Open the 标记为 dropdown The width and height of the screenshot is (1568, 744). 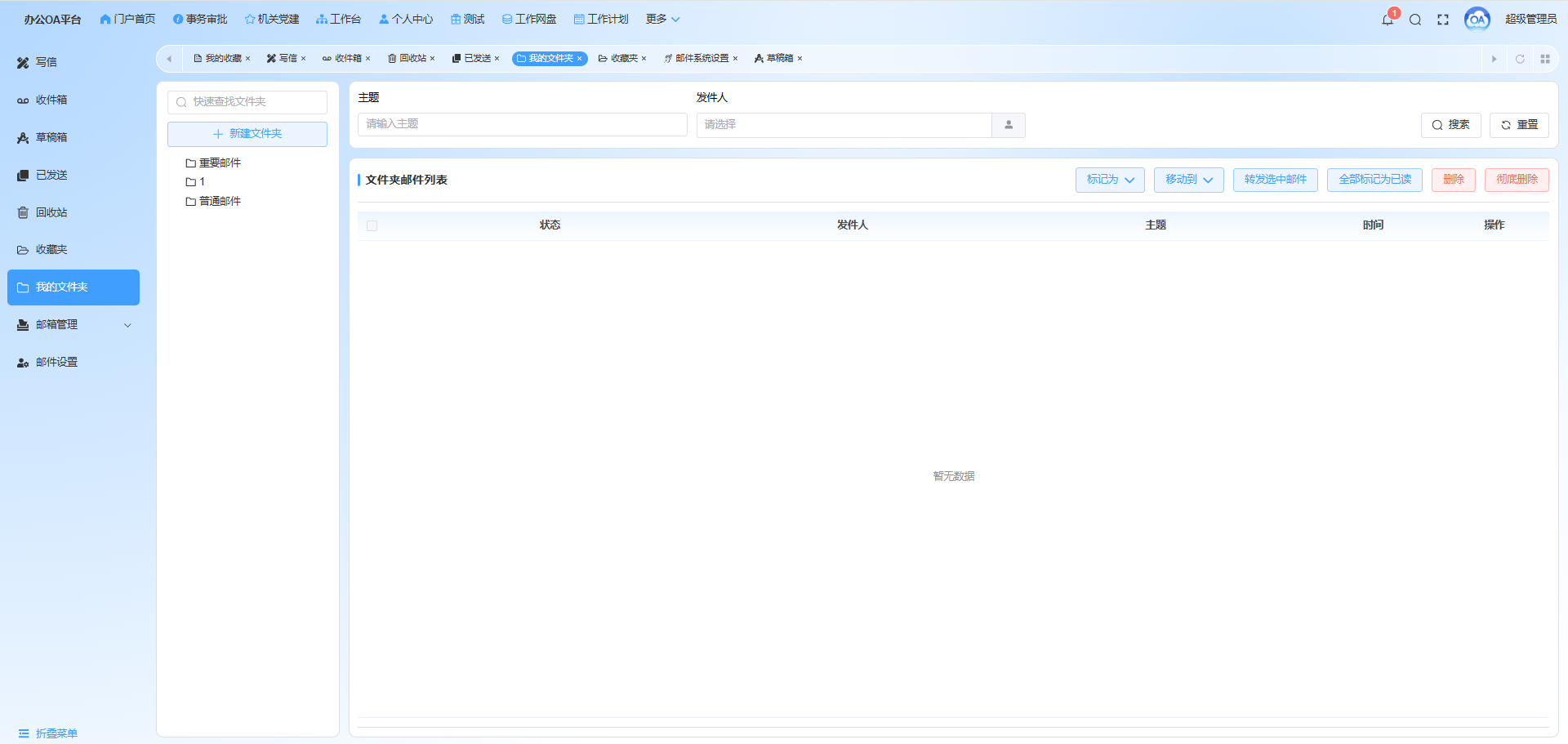(1110, 180)
